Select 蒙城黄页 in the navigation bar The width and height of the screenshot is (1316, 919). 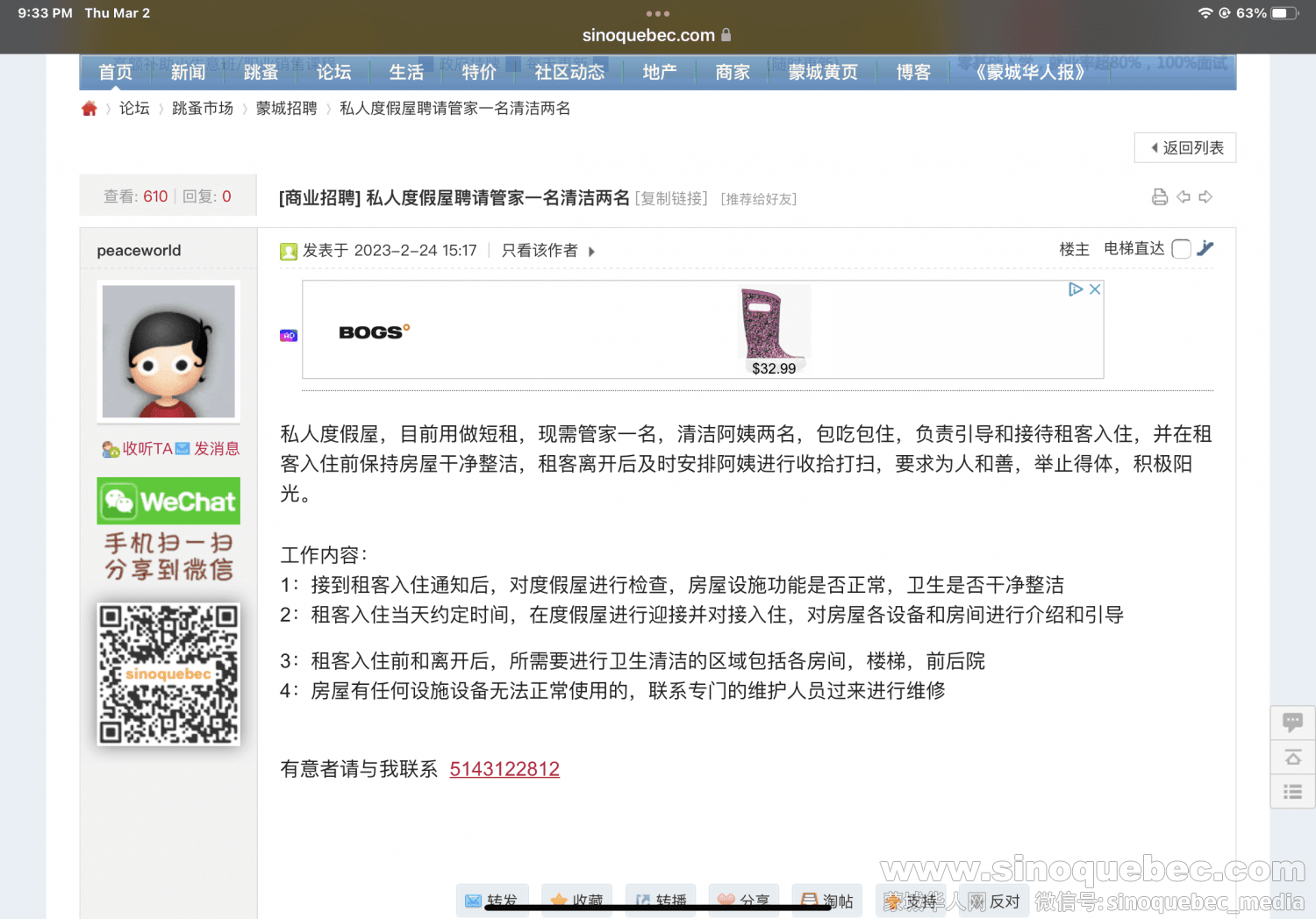[822, 73]
